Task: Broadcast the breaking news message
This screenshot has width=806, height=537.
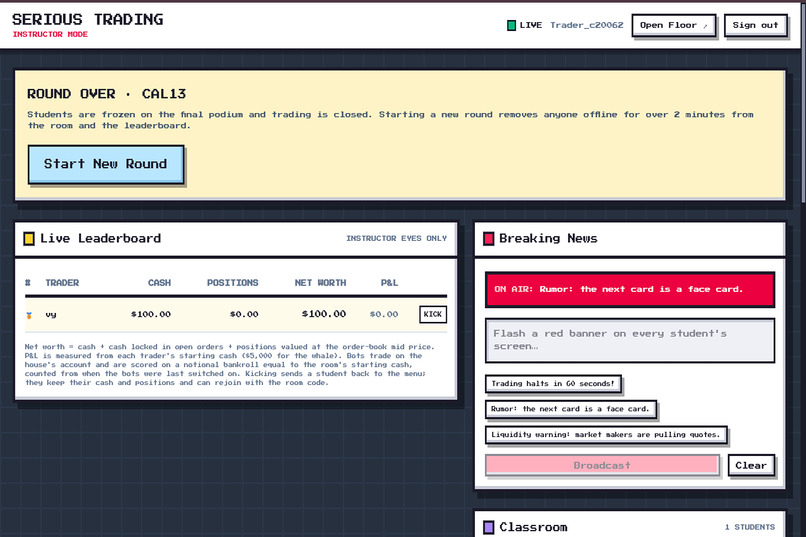Action: pos(602,465)
